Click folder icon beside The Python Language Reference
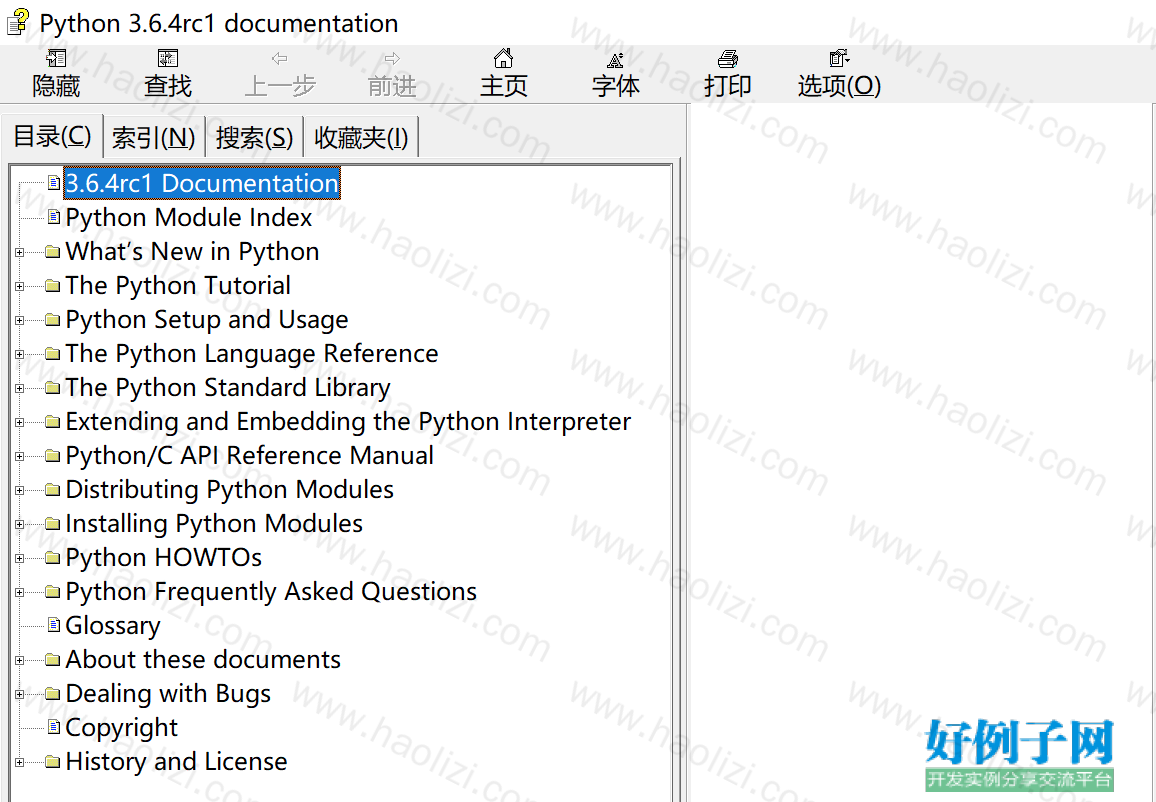The width and height of the screenshot is (1156, 802). tap(52, 353)
